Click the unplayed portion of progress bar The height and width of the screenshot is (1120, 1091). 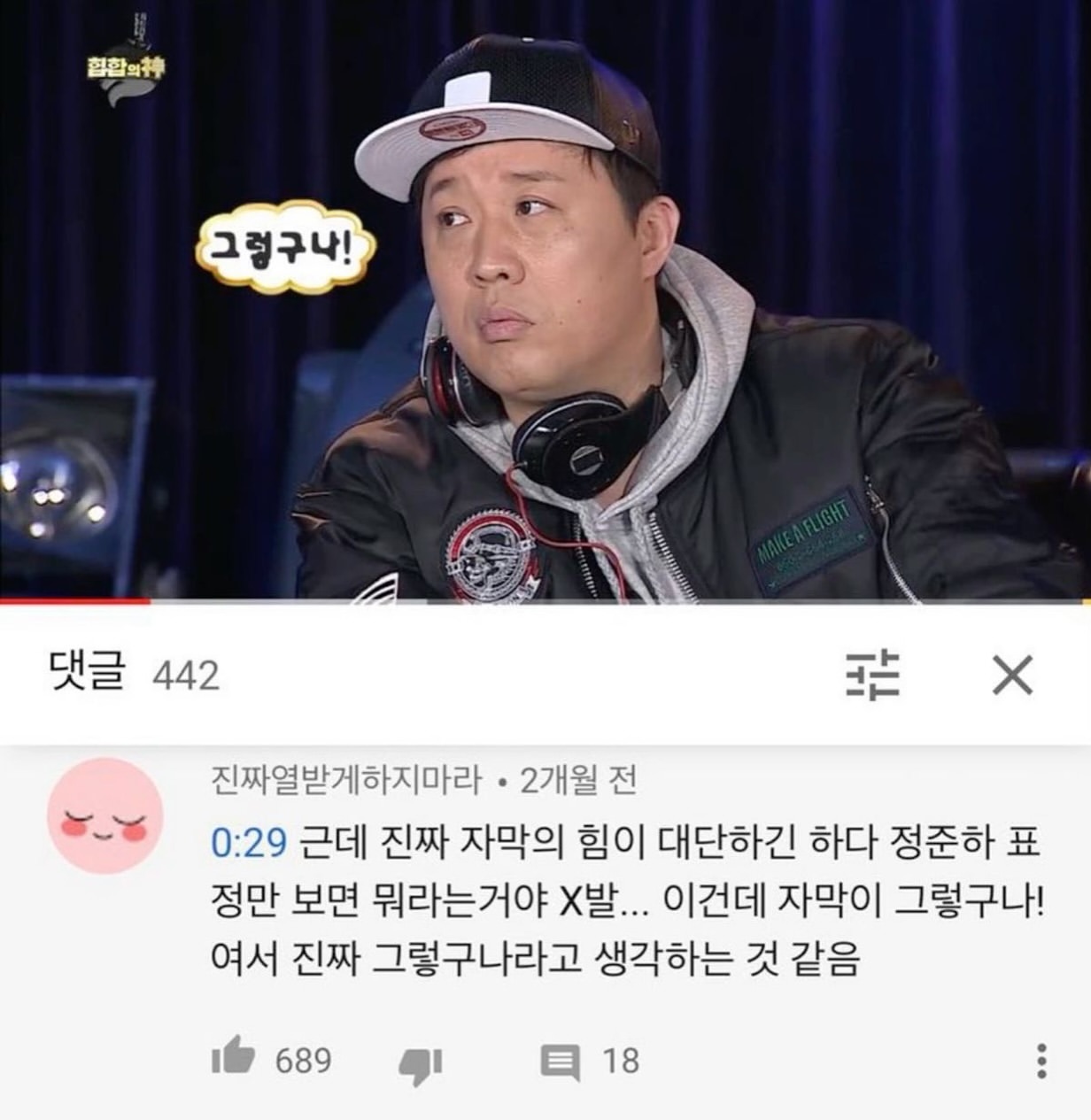pyautogui.click(x=621, y=601)
